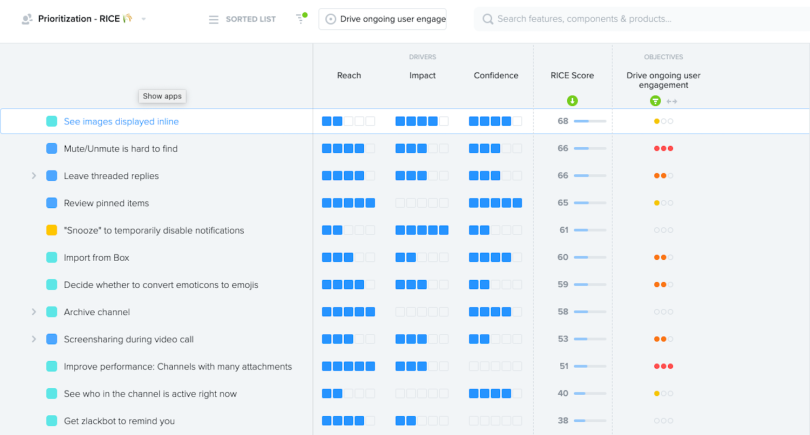
Task: Toggle objective dots for Get zlackbot to remind you
Action: click(x=663, y=421)
